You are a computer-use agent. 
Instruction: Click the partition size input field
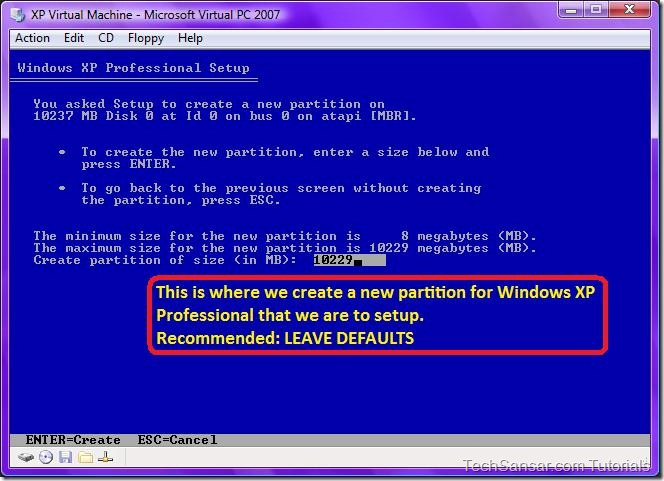coord(349,260)
